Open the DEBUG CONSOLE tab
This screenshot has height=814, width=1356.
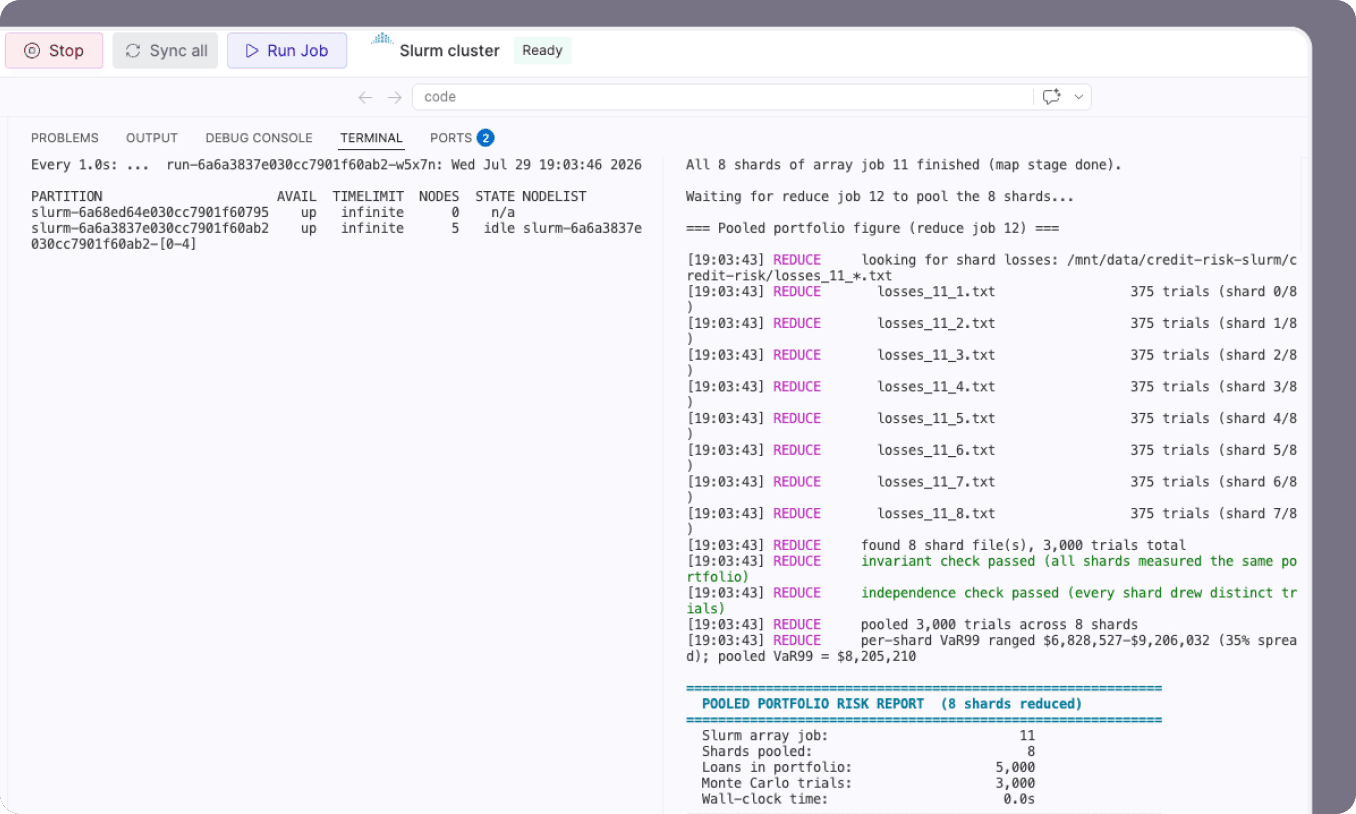coord(259,138)
